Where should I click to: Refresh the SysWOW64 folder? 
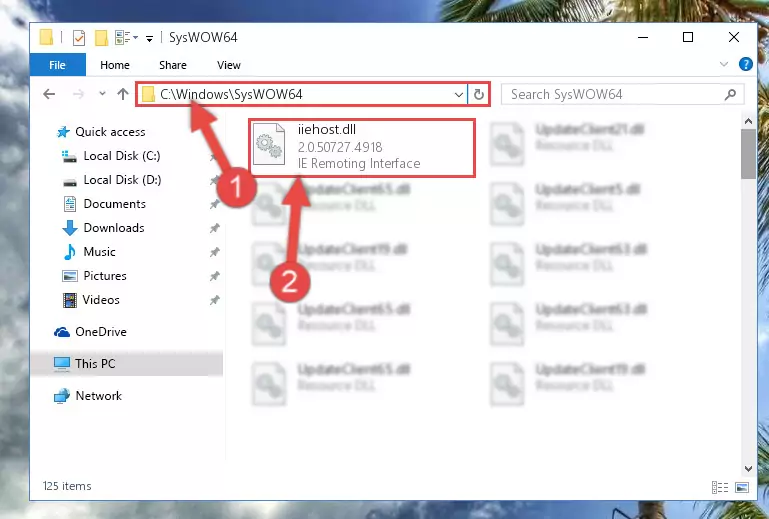coord(479,94)
